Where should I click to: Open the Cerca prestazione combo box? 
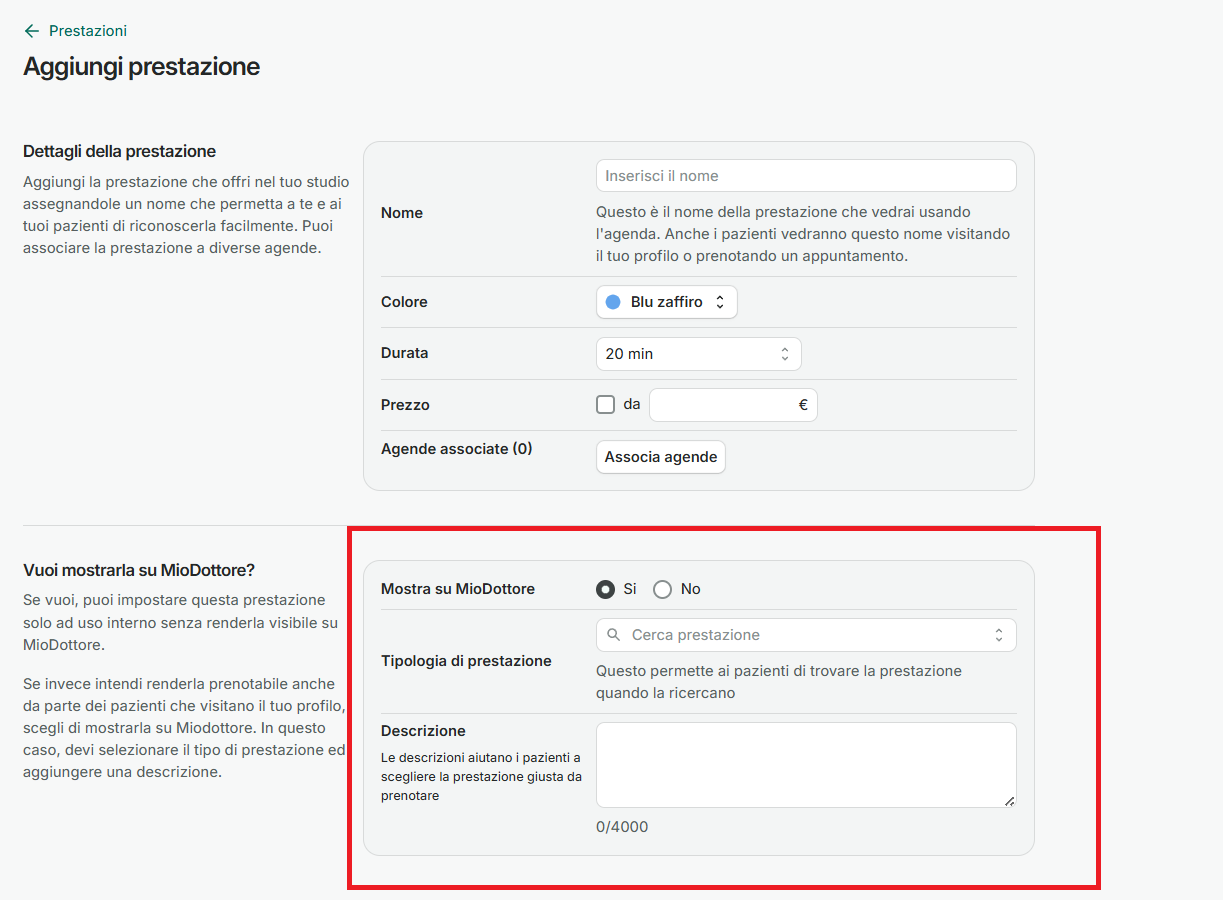pos(806,635)
